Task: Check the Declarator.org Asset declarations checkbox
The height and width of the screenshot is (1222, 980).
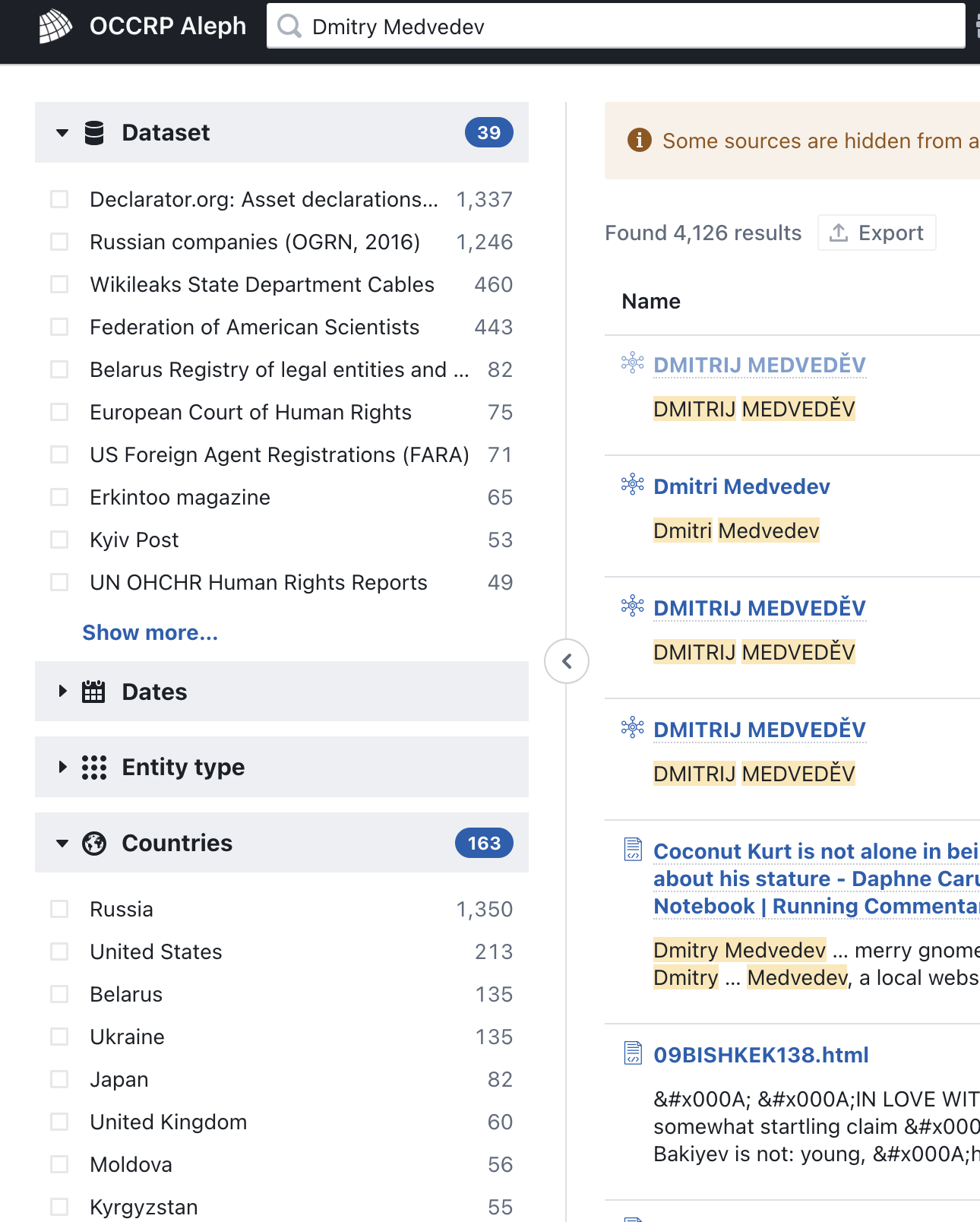Action: [x=59, y=199]
